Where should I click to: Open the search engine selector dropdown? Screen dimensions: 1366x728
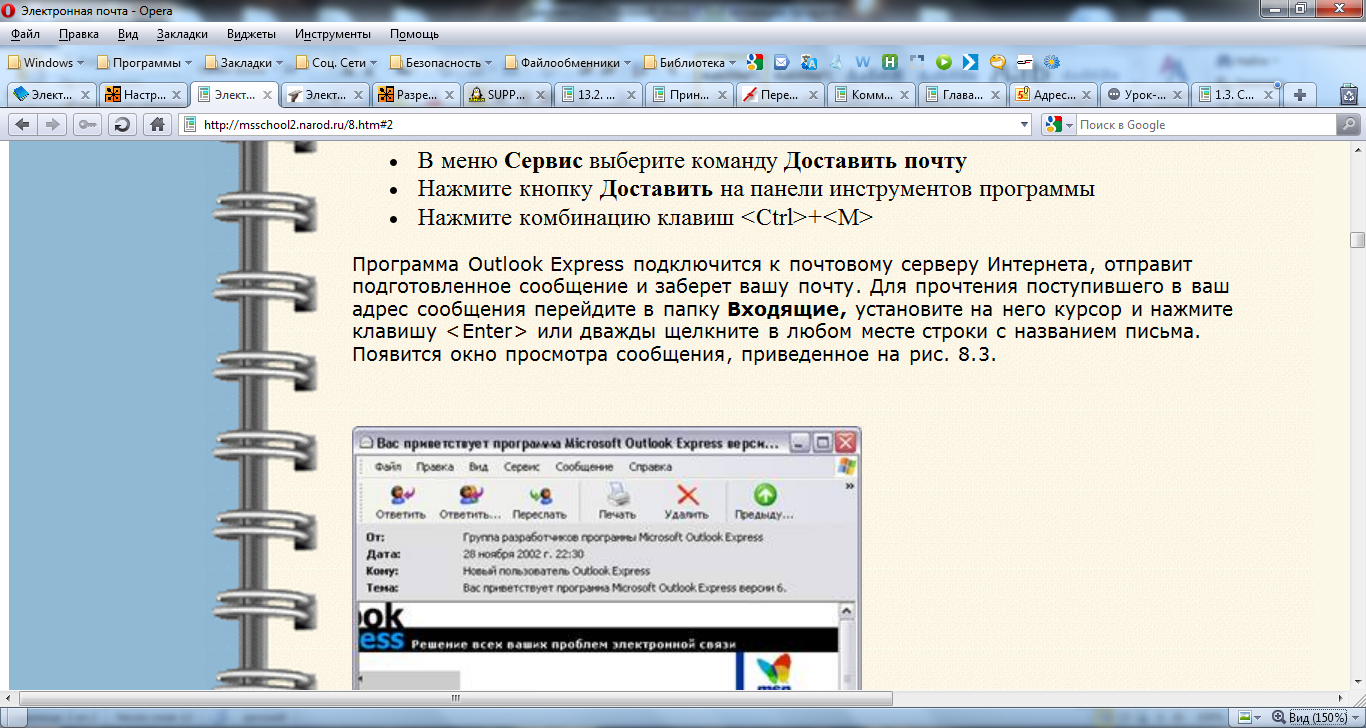tap(1057, 125)
